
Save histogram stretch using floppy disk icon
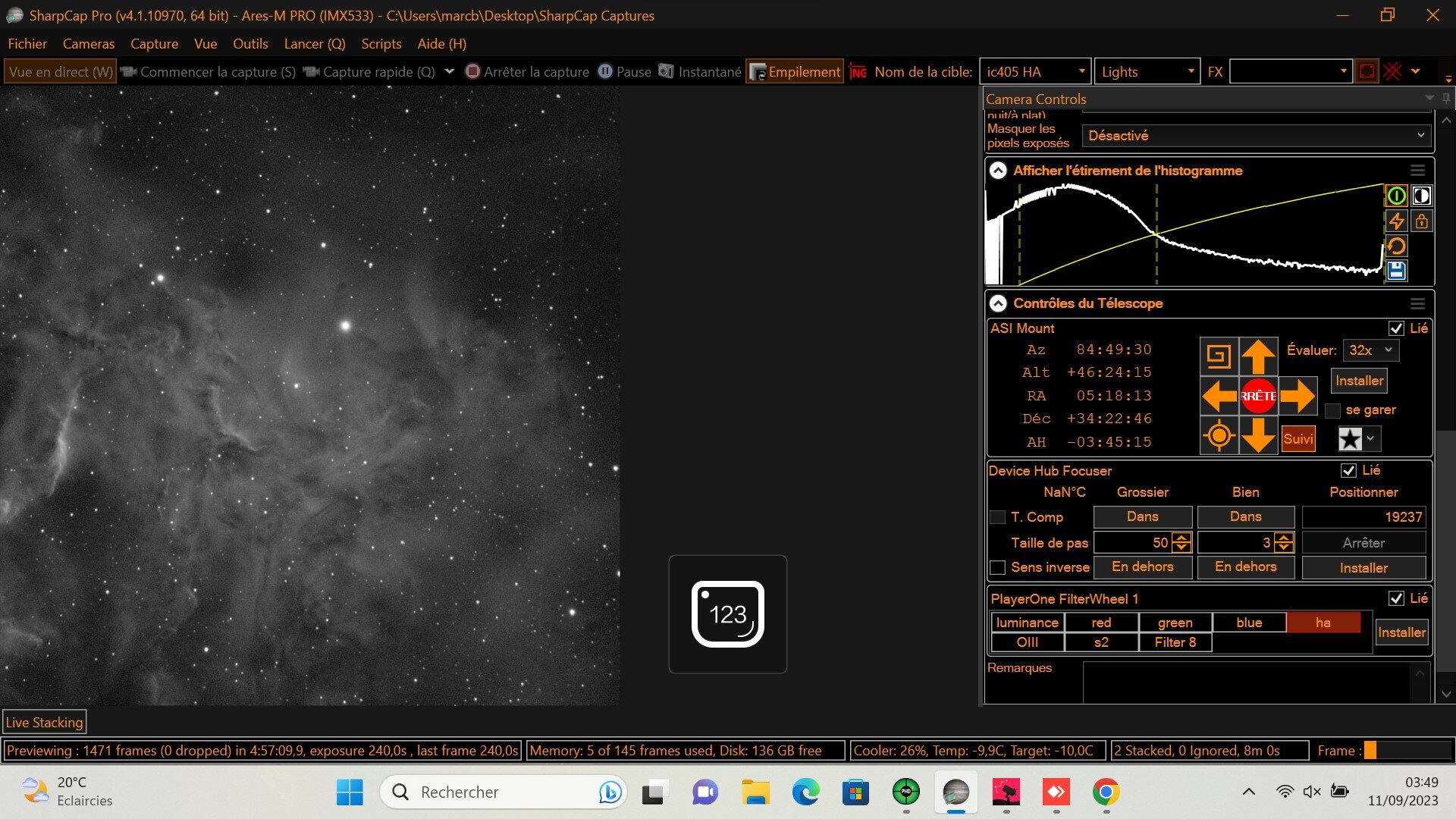click(x=1396, y=271)
